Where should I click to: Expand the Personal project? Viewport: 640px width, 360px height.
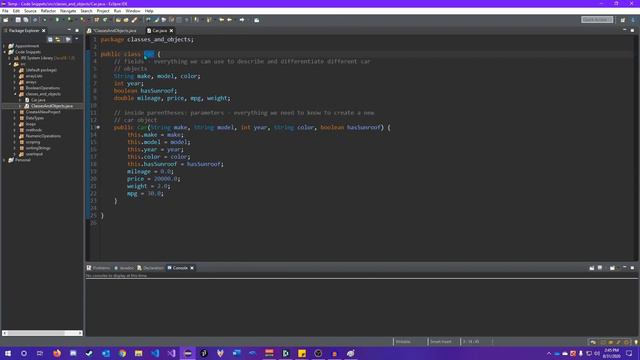[x=4, y=160]
